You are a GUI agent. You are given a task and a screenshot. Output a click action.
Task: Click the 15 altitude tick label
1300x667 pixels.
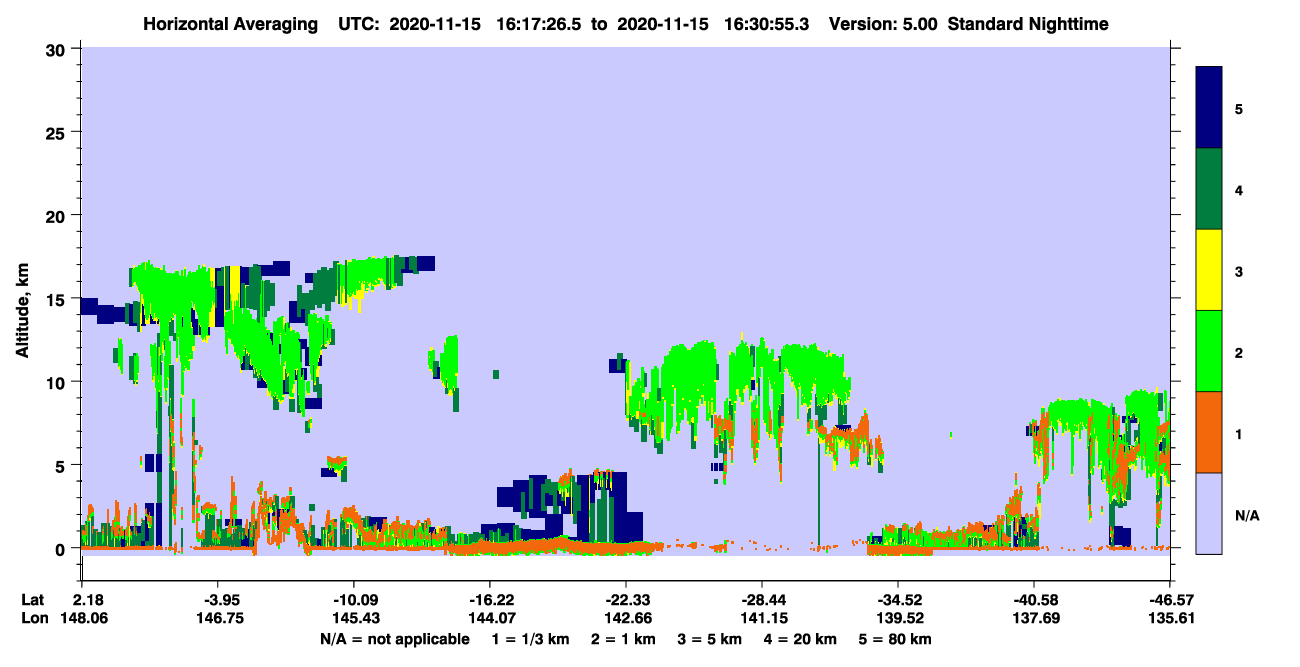pyautogui.click(x=58, y=299)
